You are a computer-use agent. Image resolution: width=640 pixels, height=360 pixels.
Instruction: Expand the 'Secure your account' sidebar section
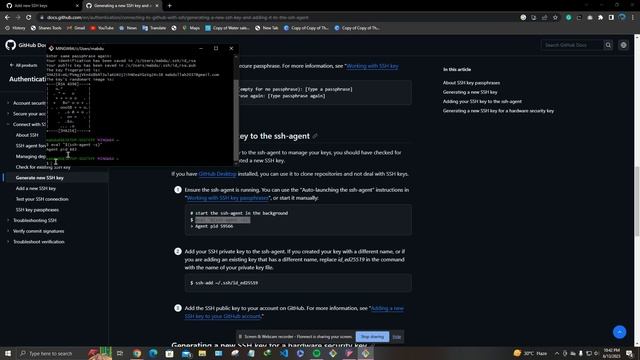point(27,114)
